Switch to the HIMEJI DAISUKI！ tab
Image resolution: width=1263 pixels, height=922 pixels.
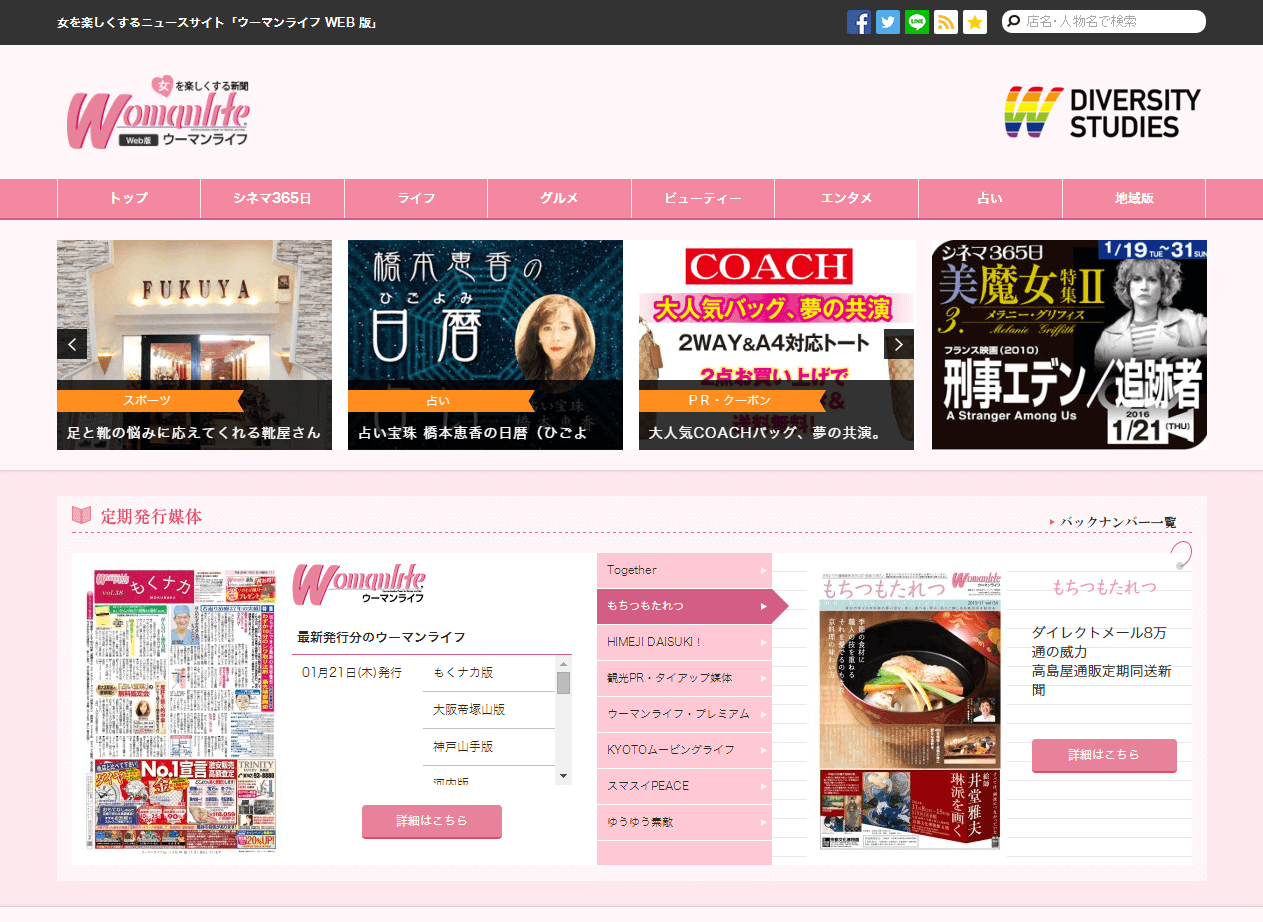[684, 642]
